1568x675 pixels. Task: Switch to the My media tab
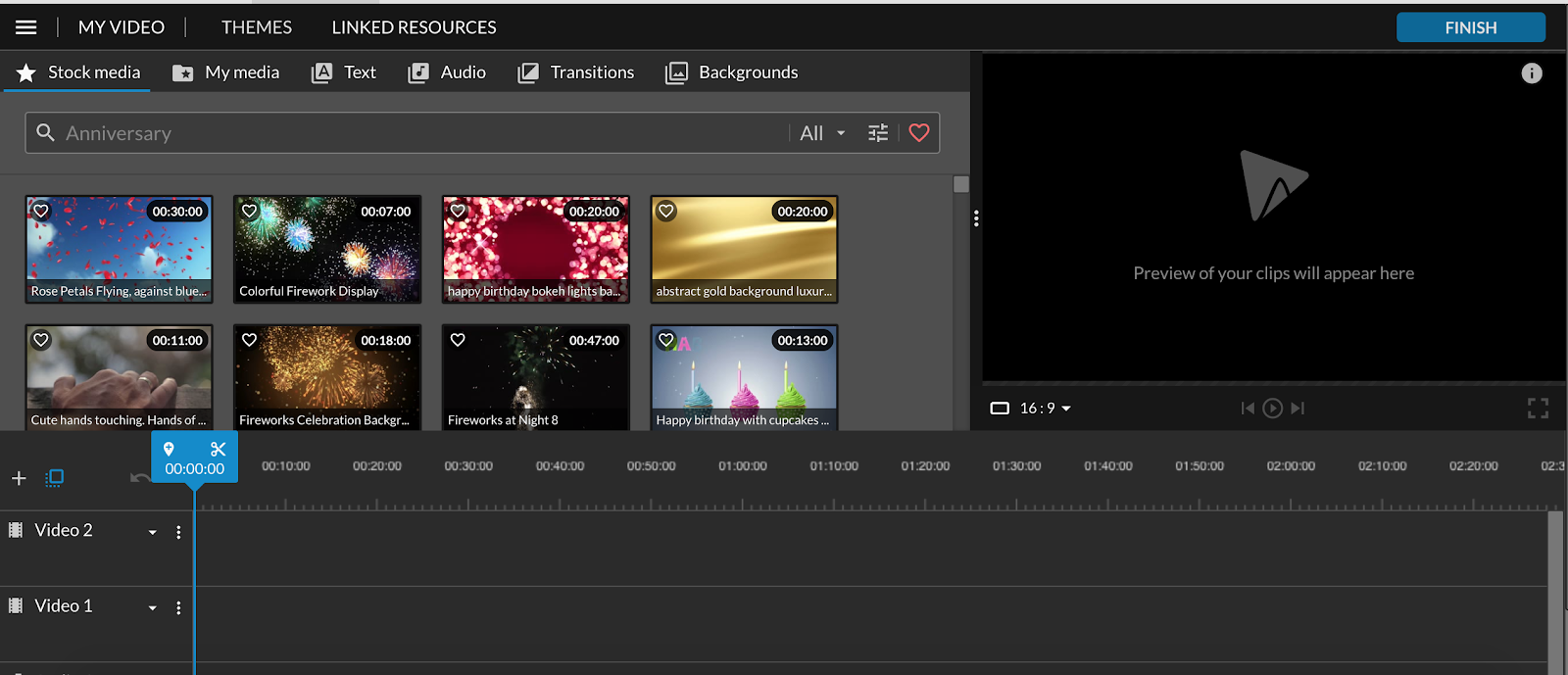[226, 72]
